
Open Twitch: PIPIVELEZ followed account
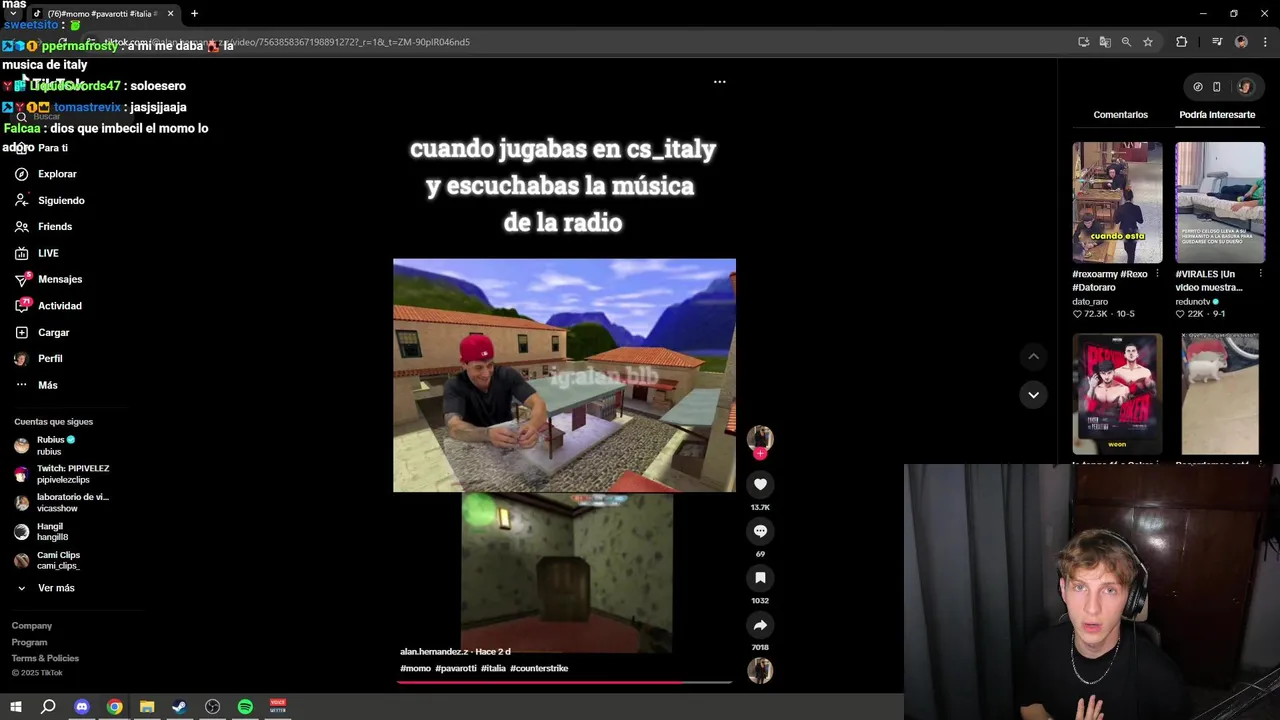click(60, 474)
